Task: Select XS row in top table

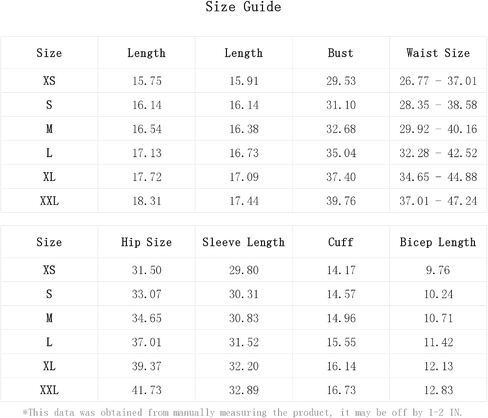Action: tap(244, 81)
